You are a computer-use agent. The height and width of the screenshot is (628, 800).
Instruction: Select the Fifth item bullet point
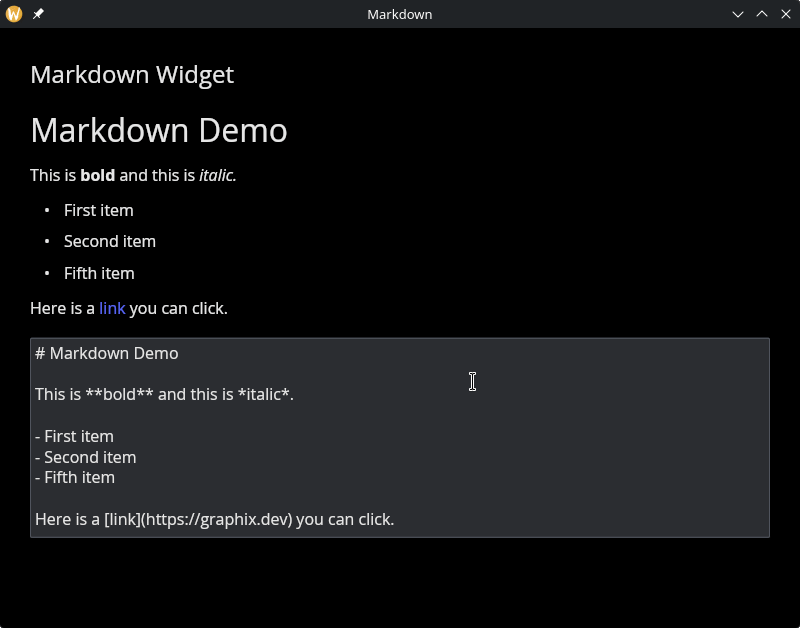click(99, 273)
